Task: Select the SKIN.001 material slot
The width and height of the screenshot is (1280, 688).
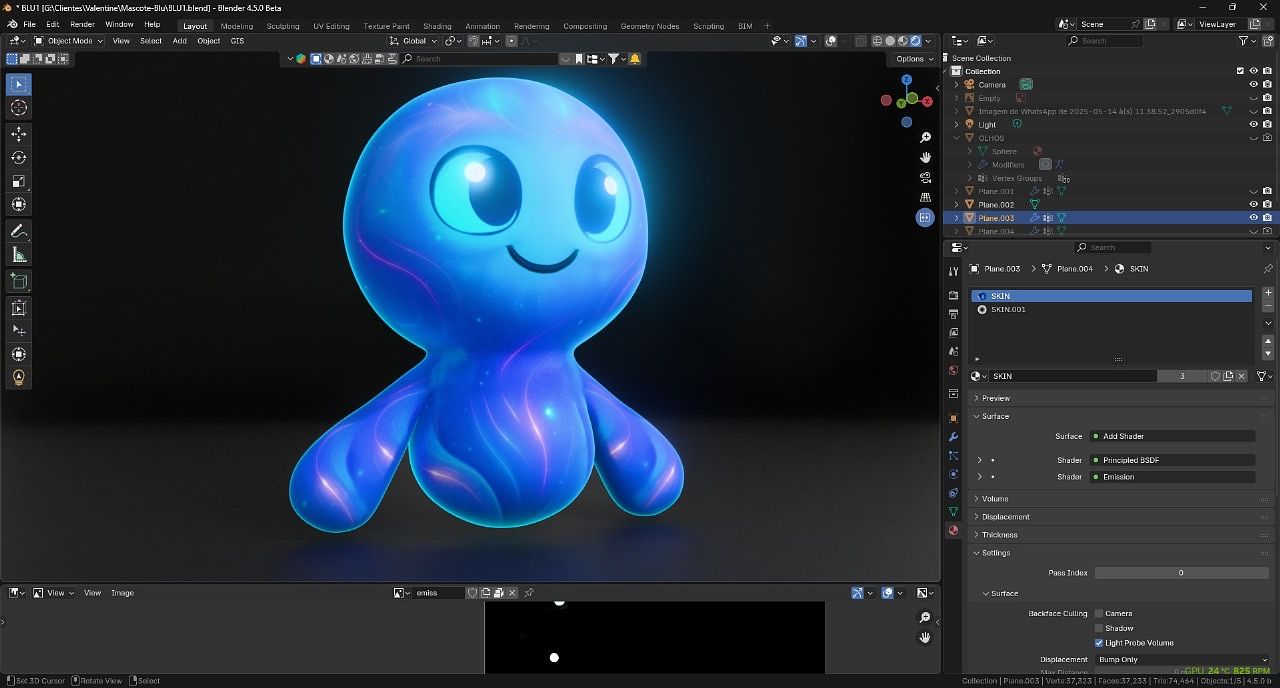Action: 1008,310
